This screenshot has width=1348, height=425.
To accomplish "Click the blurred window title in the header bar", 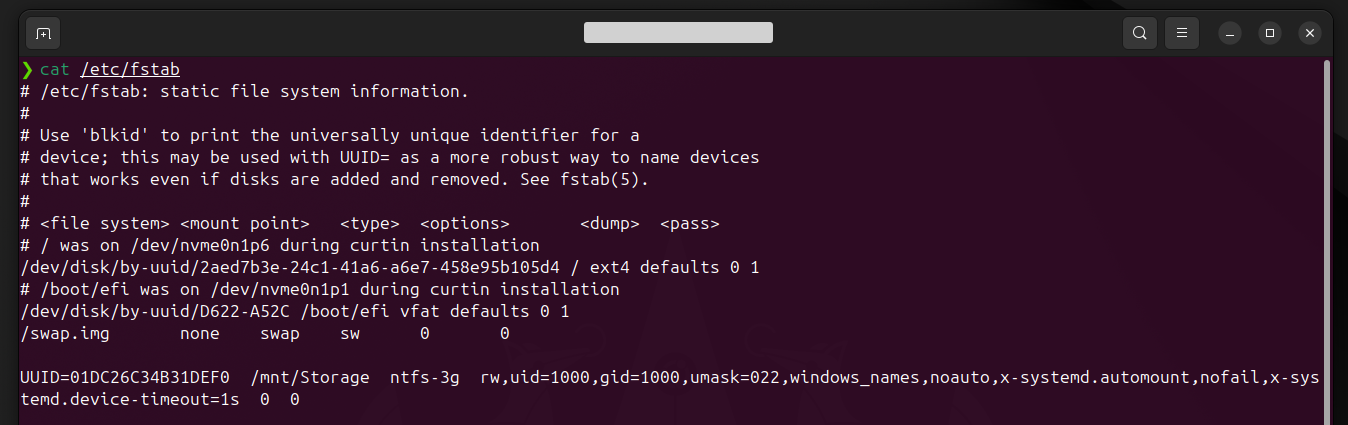I will point(678,33).
